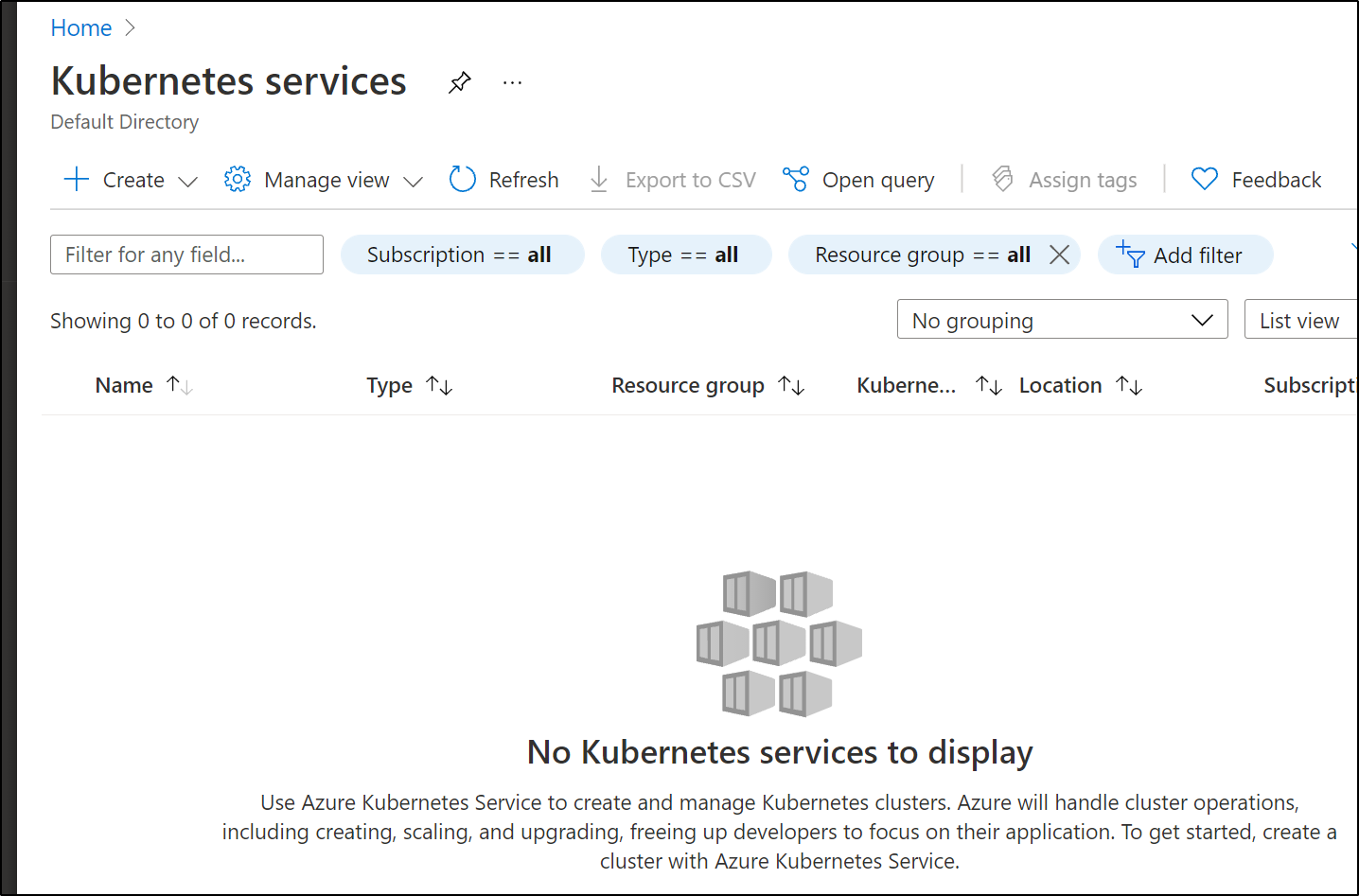
Task: Click the Refresh button label
Action: coord(523,180)
